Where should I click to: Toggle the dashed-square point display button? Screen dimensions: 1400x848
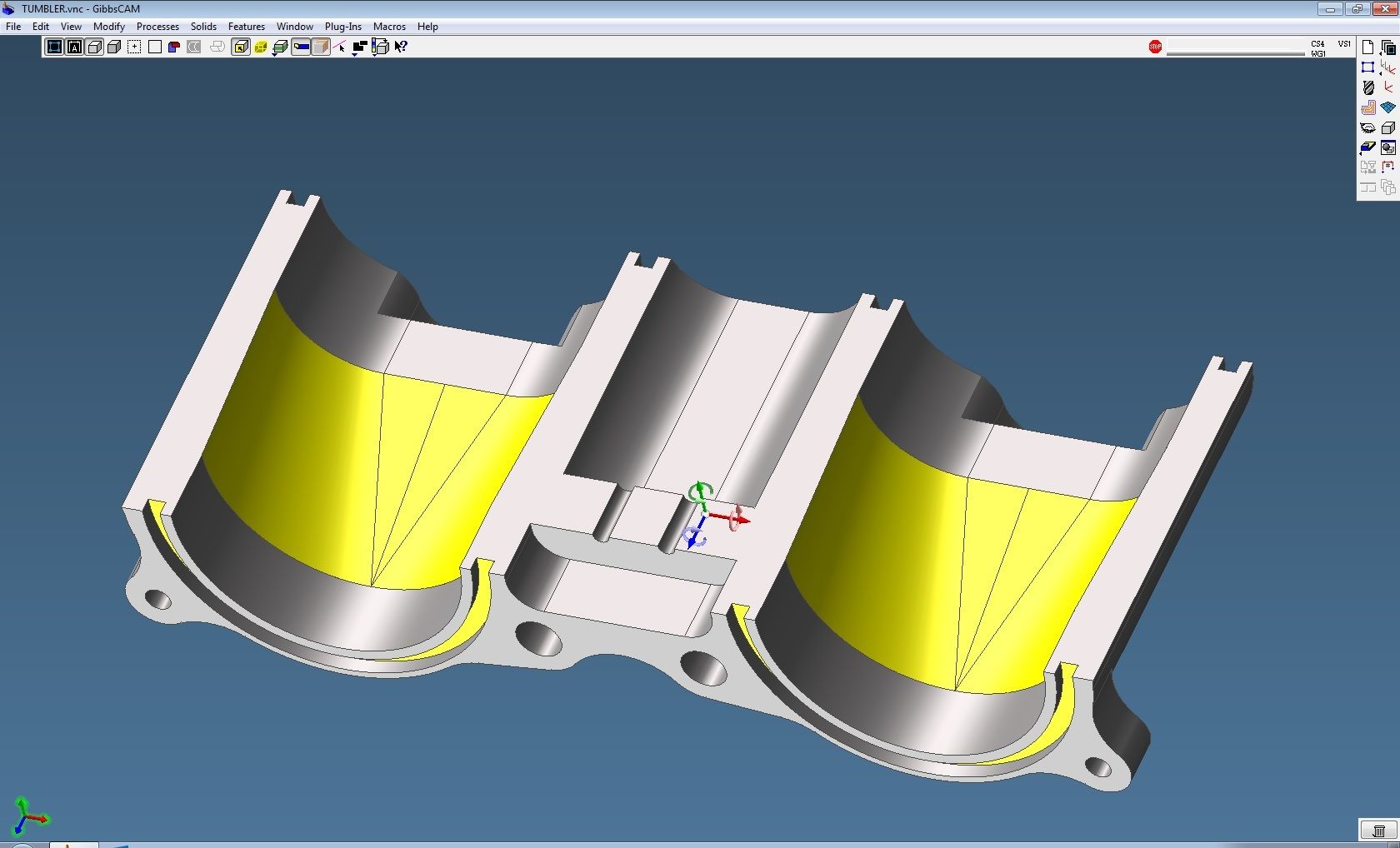point(134,47)
